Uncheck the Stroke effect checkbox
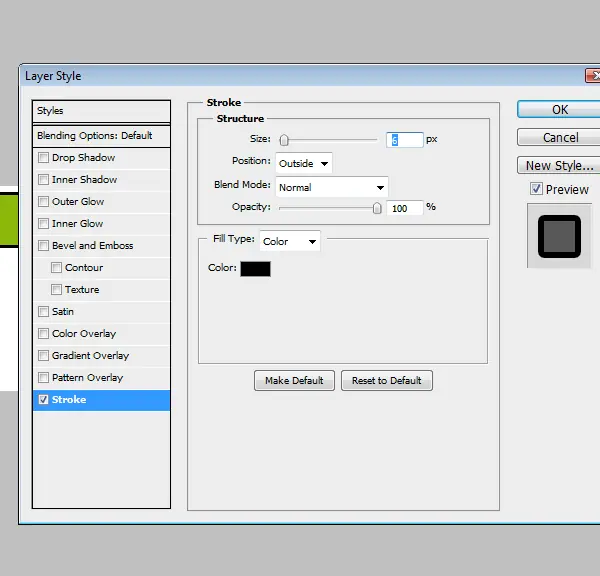Screen dimensions: 600x576 point(43,400)
